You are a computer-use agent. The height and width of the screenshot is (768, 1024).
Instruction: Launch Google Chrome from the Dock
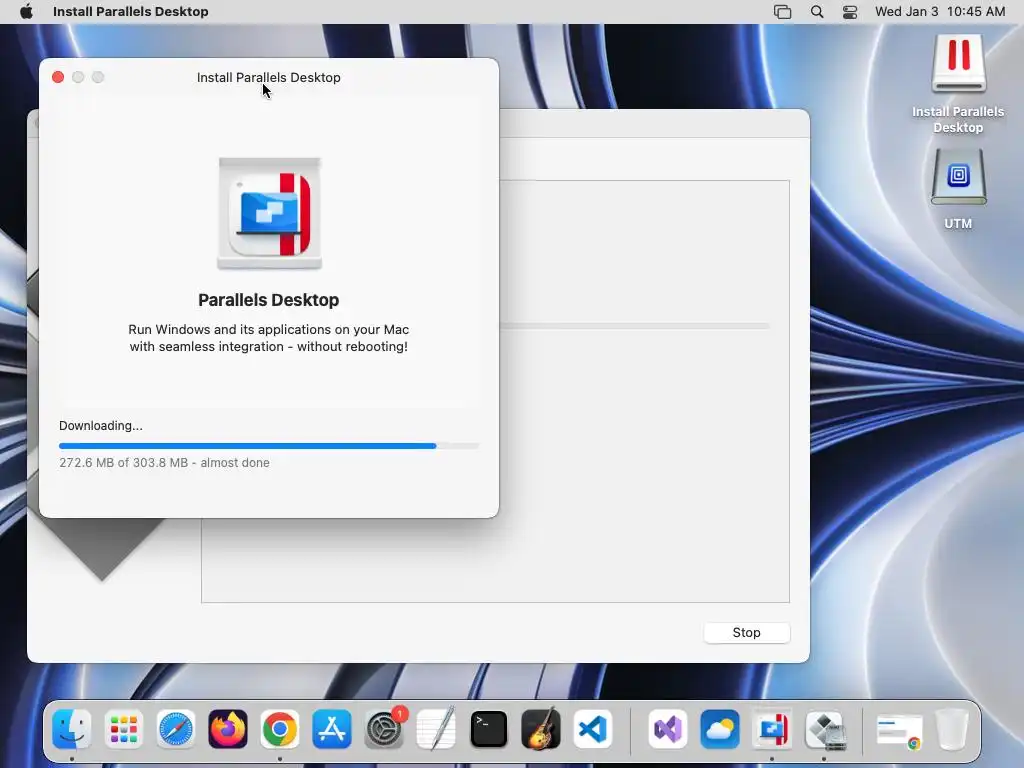point(280,729)
